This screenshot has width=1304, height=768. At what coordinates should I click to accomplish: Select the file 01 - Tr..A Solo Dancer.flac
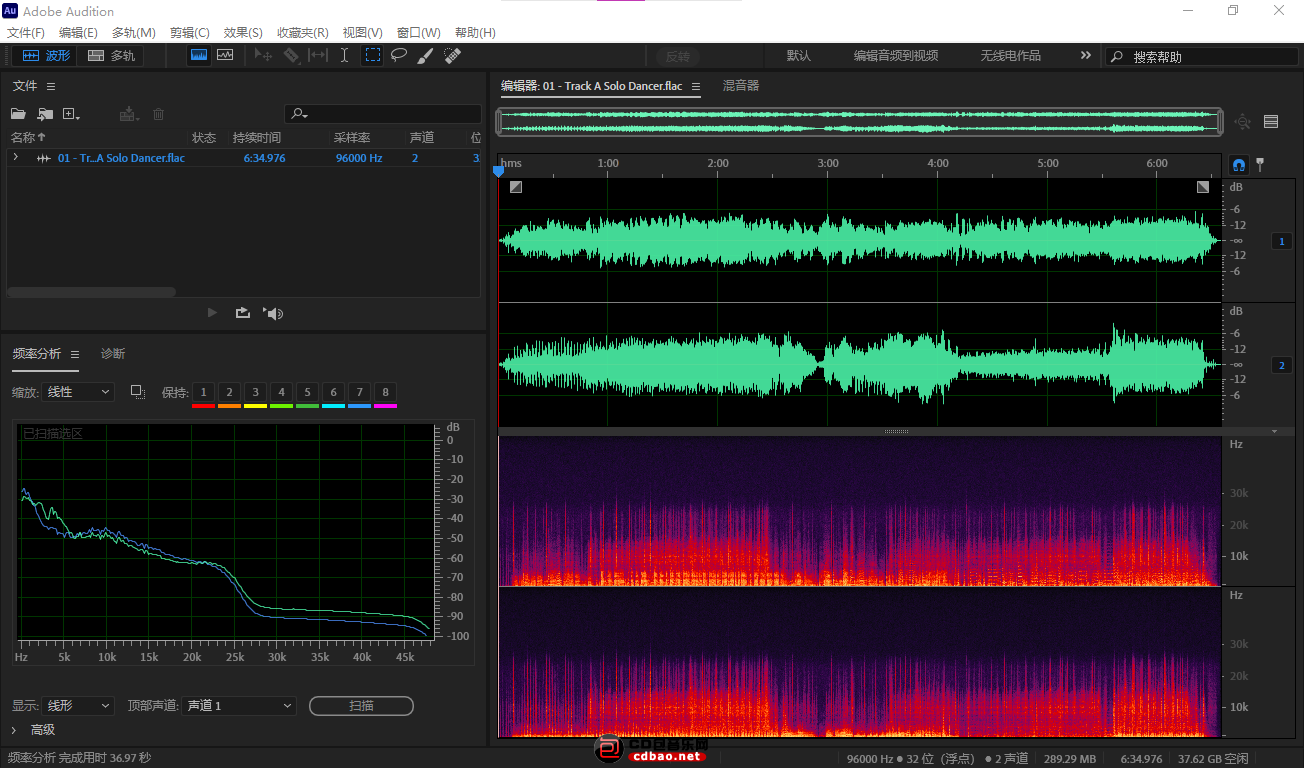(x=121, y=158)
